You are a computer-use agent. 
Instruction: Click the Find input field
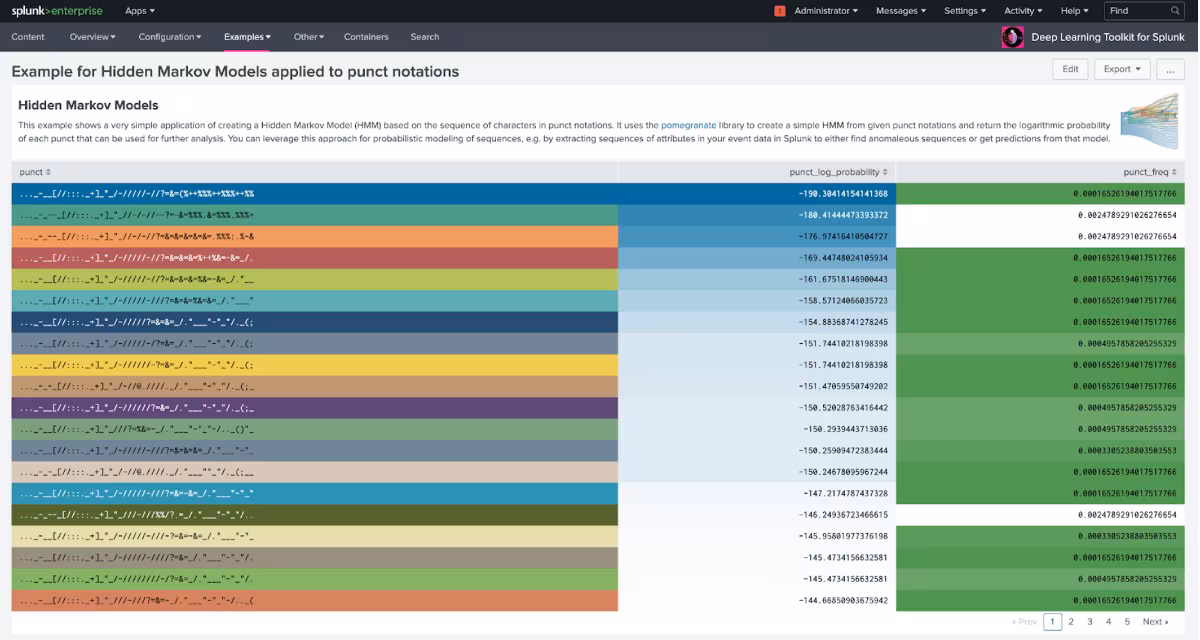tap(1136, 11)
